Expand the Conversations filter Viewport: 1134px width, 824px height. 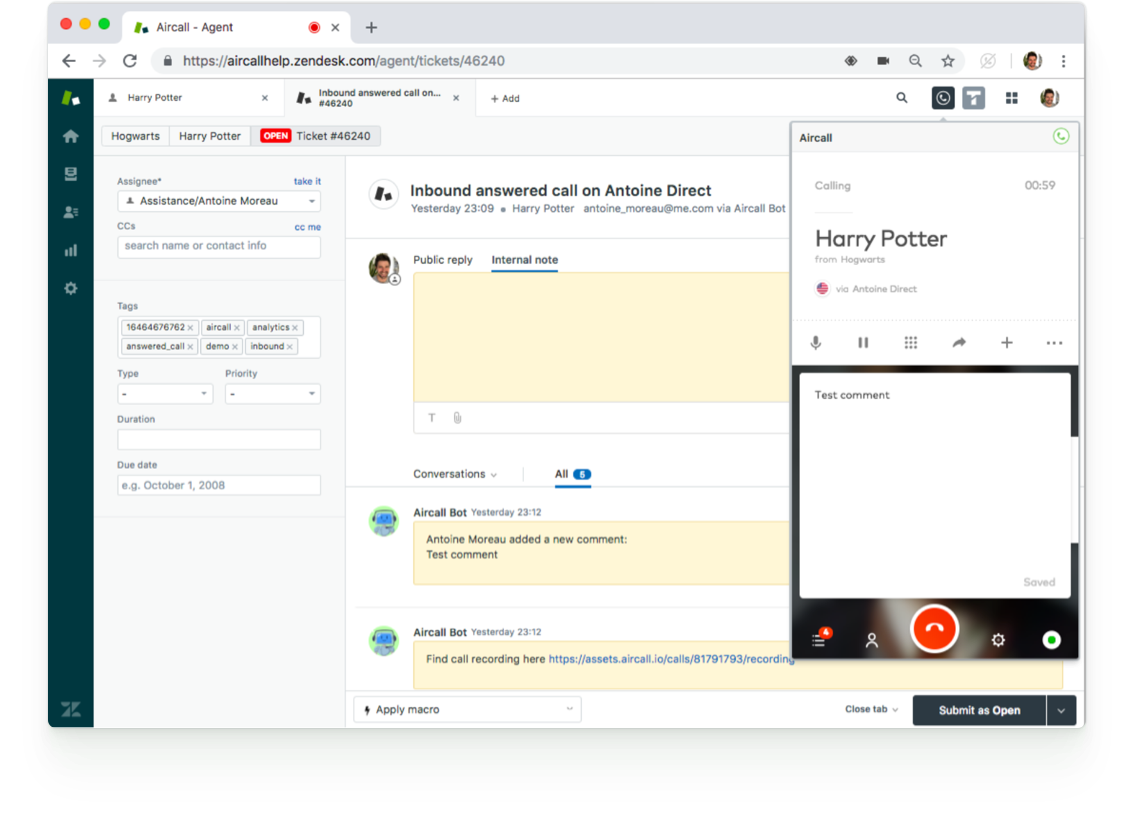pyautogui.click(x=455, y=475)
